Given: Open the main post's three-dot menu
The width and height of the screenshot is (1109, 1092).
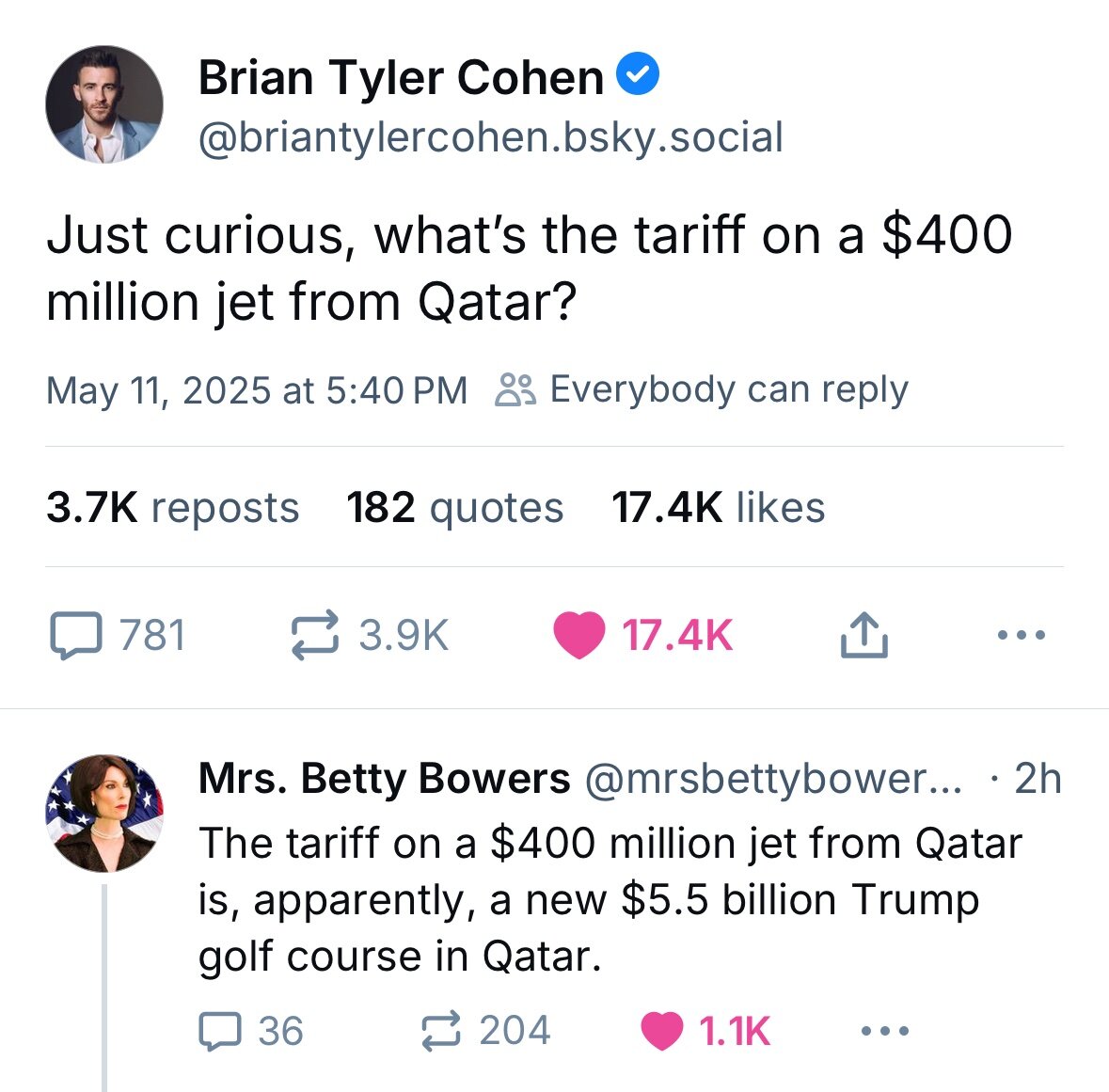Looking at the screenshot, I should [x=1021, y=635].
